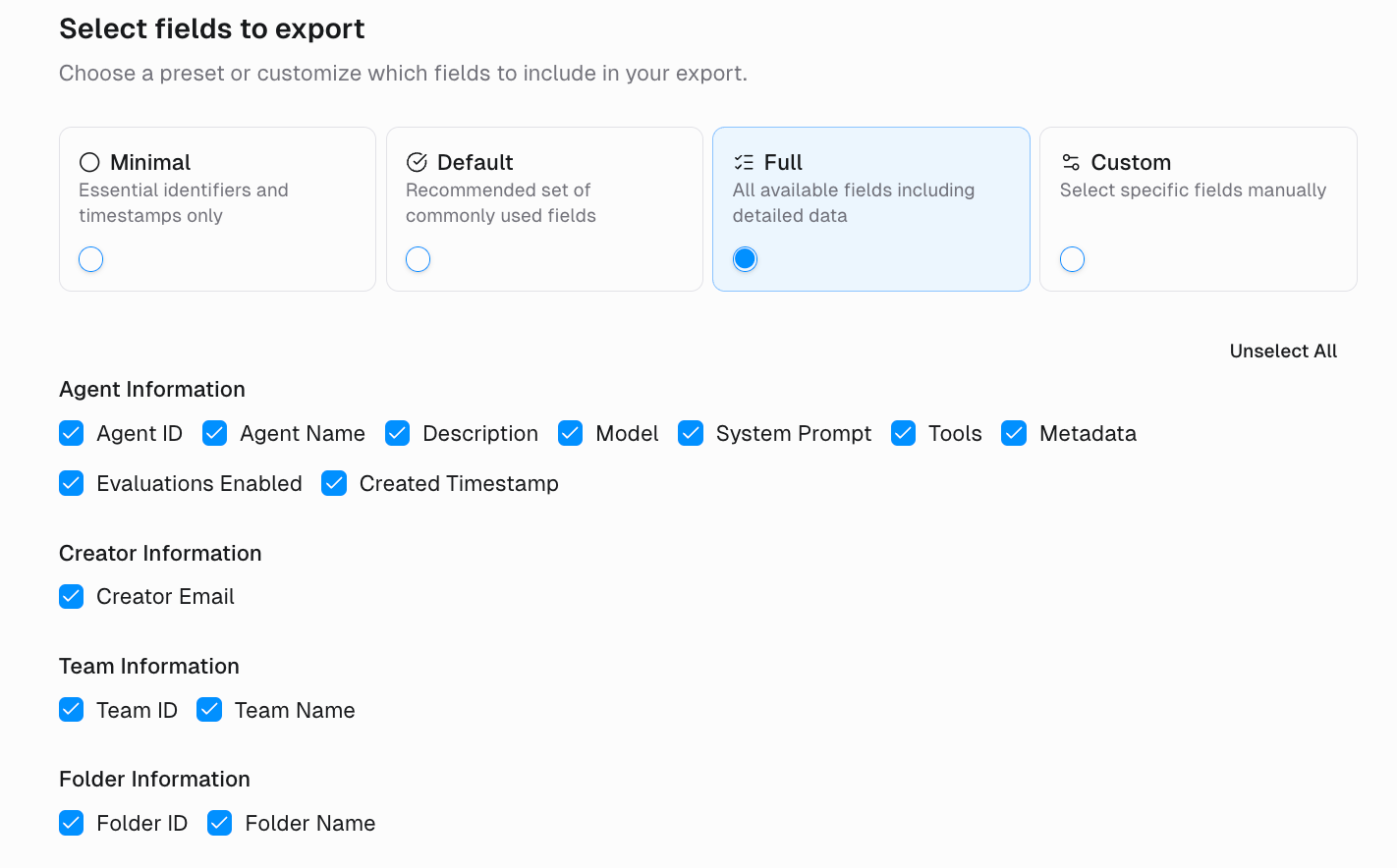
Task: Uncheck the Tools checkbox
Action: coord(904,433)
